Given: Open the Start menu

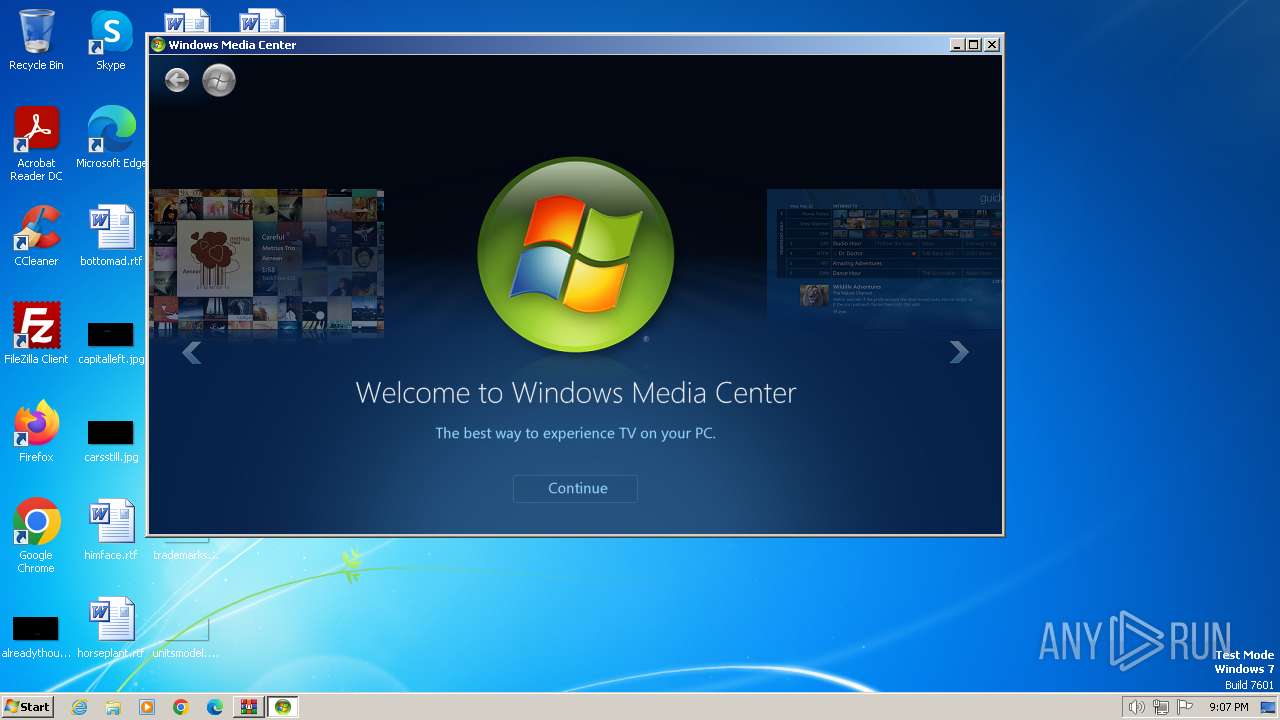Looking at the screenshot, I should [x=27, y=707].
